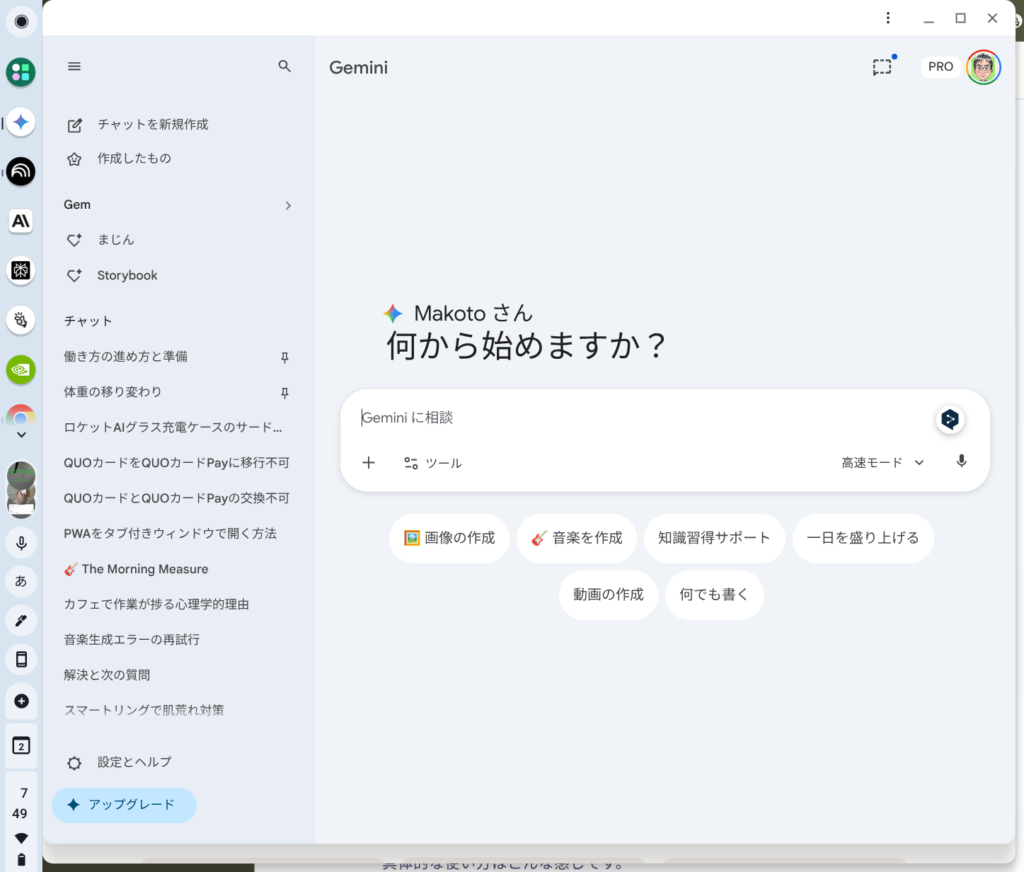Click the microphone icon in prompt box

[x=961, y=462]
